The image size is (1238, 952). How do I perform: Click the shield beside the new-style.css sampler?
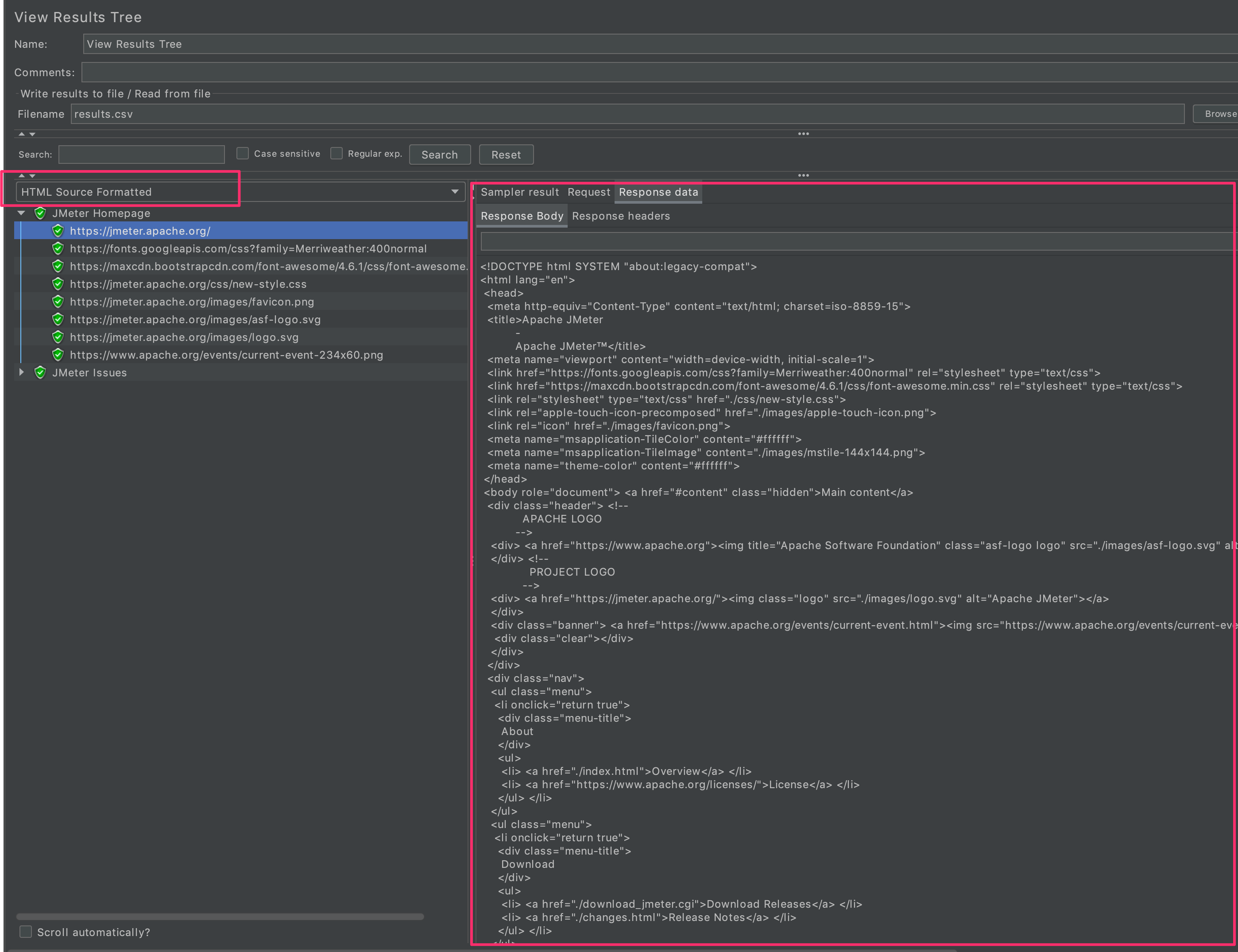58,284
